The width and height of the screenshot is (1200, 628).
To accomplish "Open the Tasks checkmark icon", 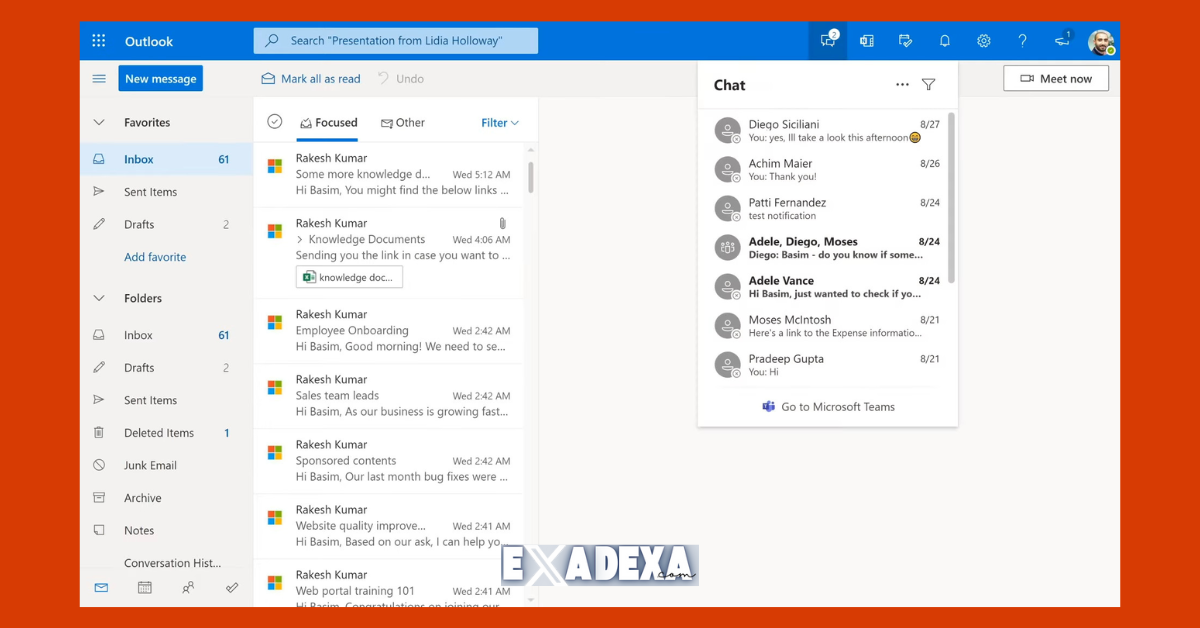I will [231, 588].
